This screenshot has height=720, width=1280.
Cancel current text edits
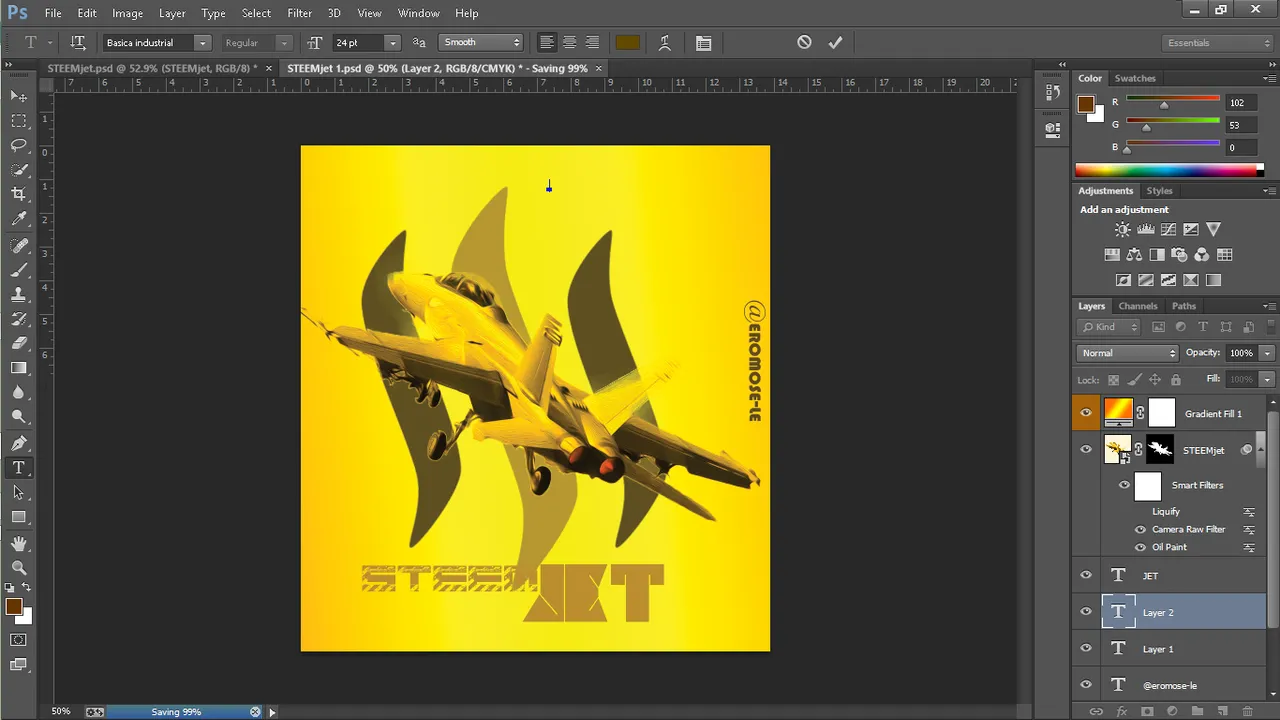point(804,42)
